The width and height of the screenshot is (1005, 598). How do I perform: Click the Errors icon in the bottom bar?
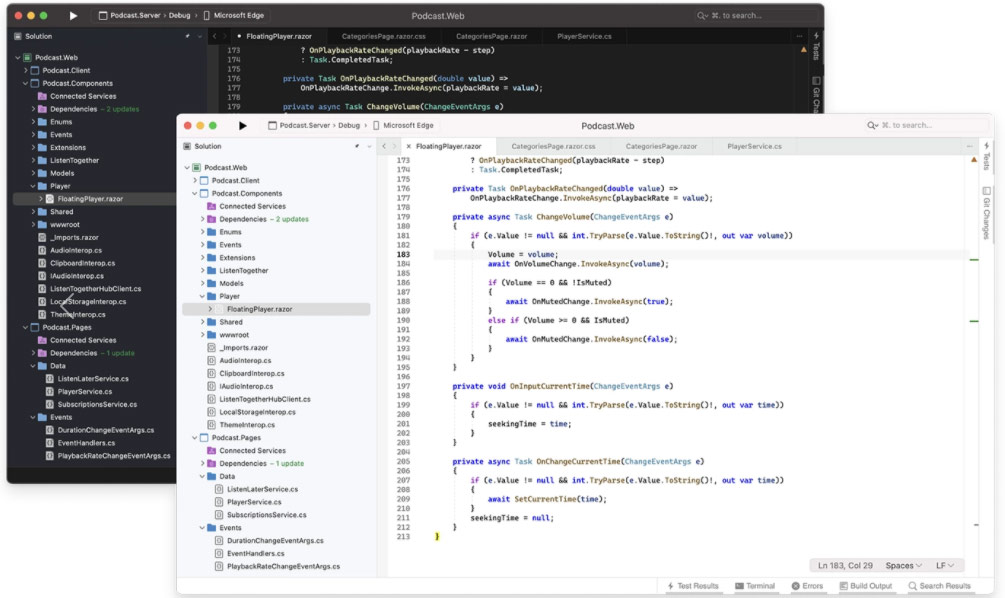point(795,586)
